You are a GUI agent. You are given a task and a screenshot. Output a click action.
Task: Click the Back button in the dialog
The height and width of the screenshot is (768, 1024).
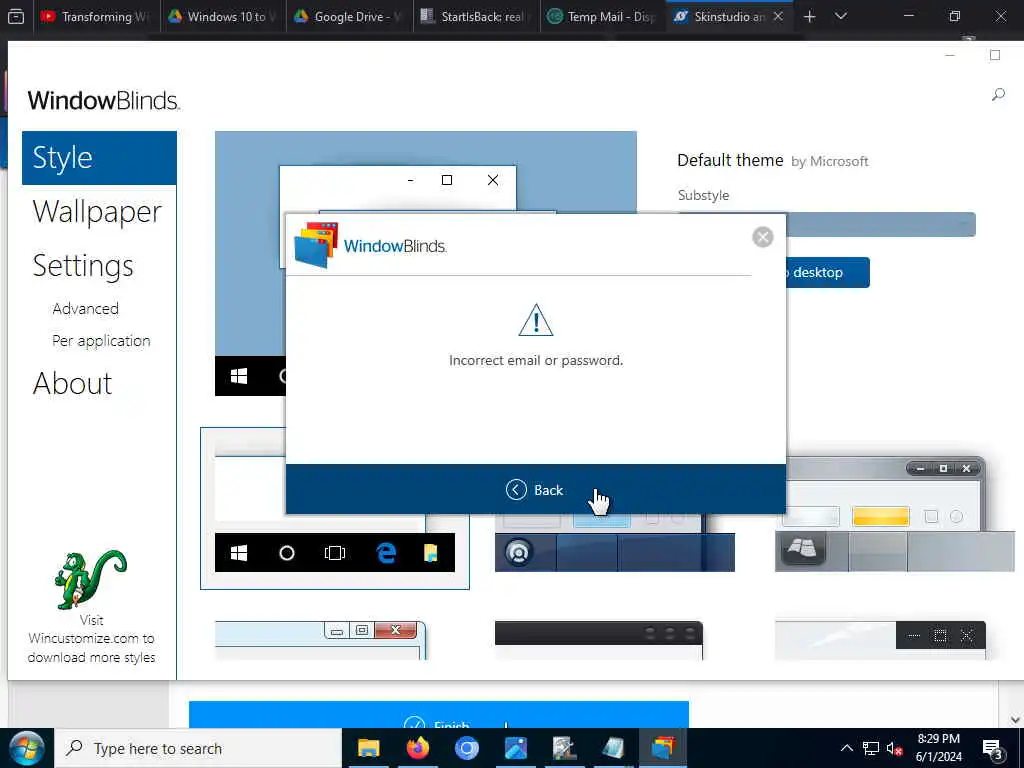coord(535,490)
